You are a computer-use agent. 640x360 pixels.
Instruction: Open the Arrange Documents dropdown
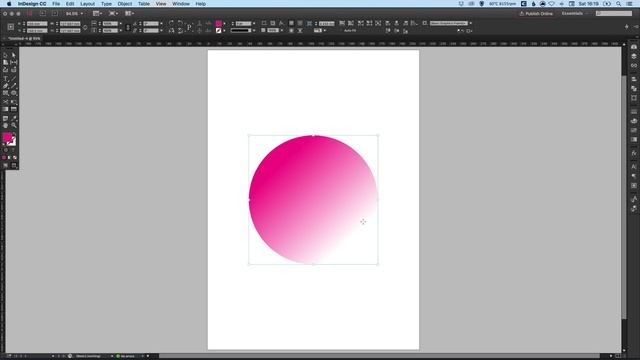129,13
